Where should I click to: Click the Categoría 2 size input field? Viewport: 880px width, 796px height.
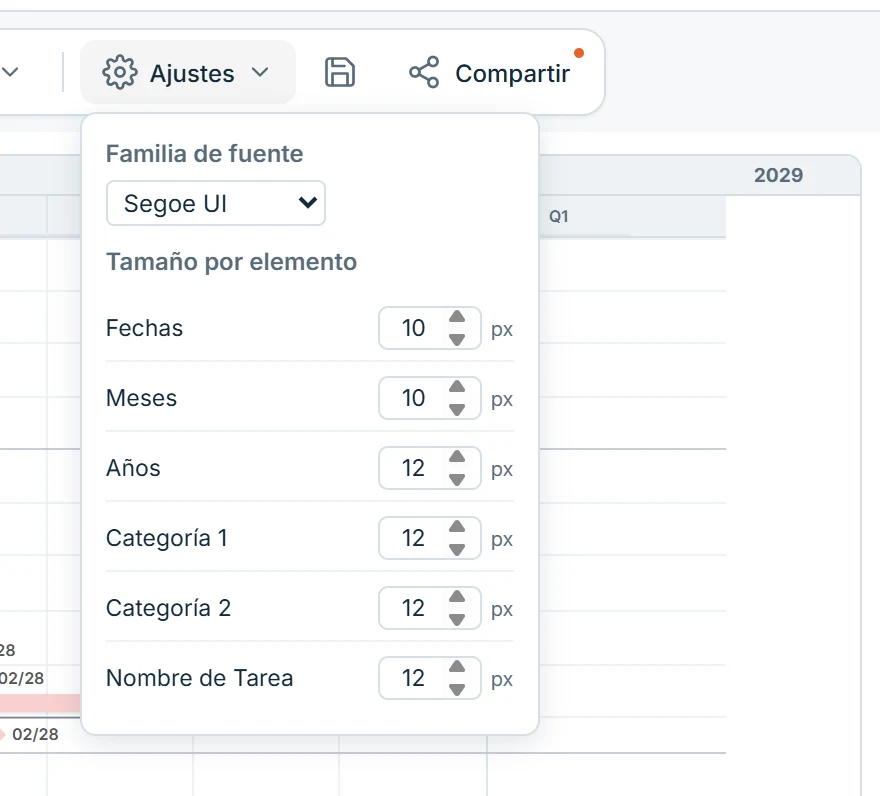coord(429,608)
